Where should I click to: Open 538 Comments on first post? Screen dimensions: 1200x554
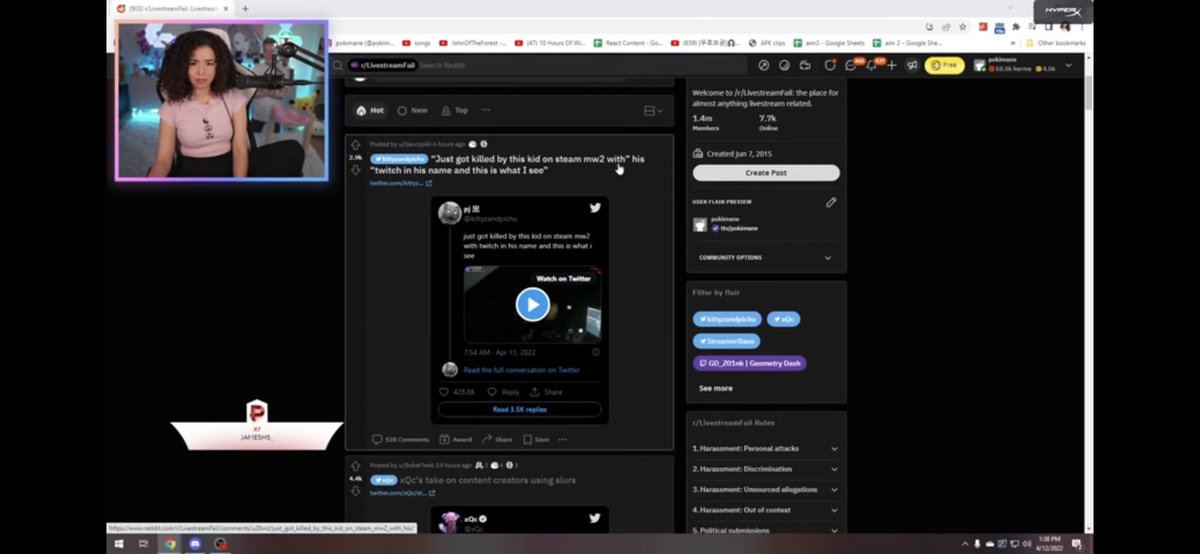(x=400, y=439)
